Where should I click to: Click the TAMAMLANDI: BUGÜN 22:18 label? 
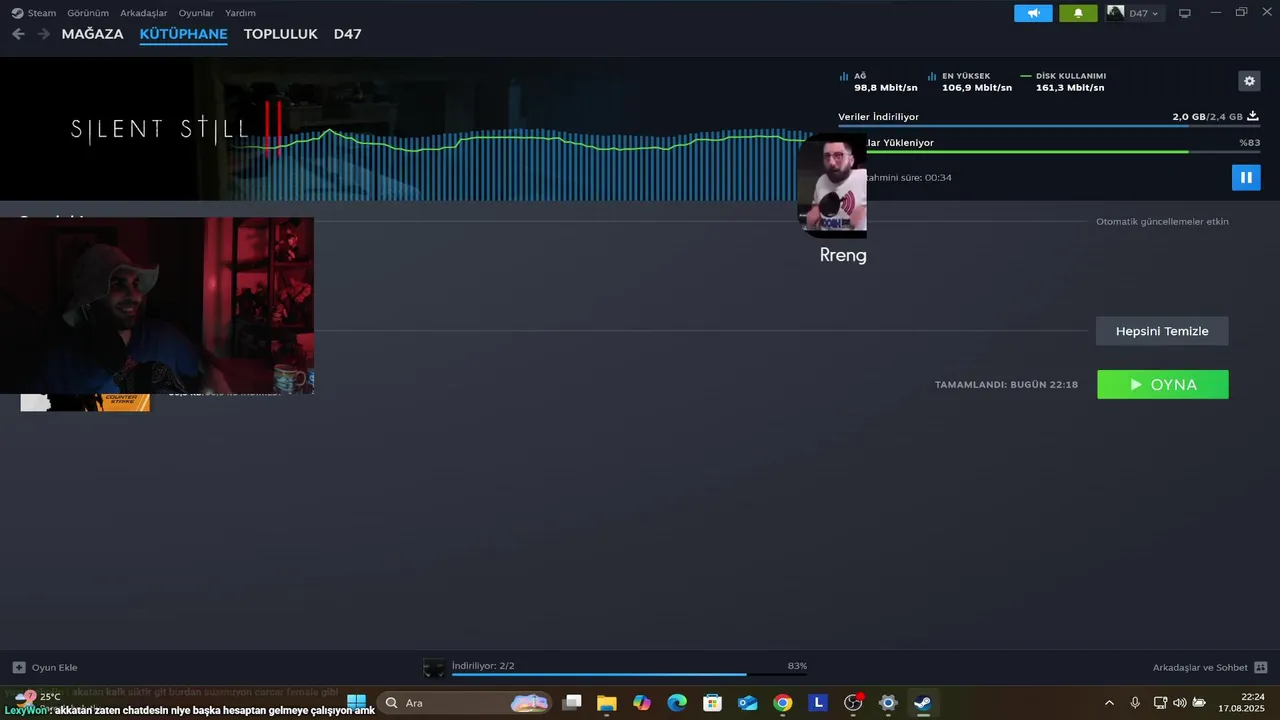pos(1006,385)
